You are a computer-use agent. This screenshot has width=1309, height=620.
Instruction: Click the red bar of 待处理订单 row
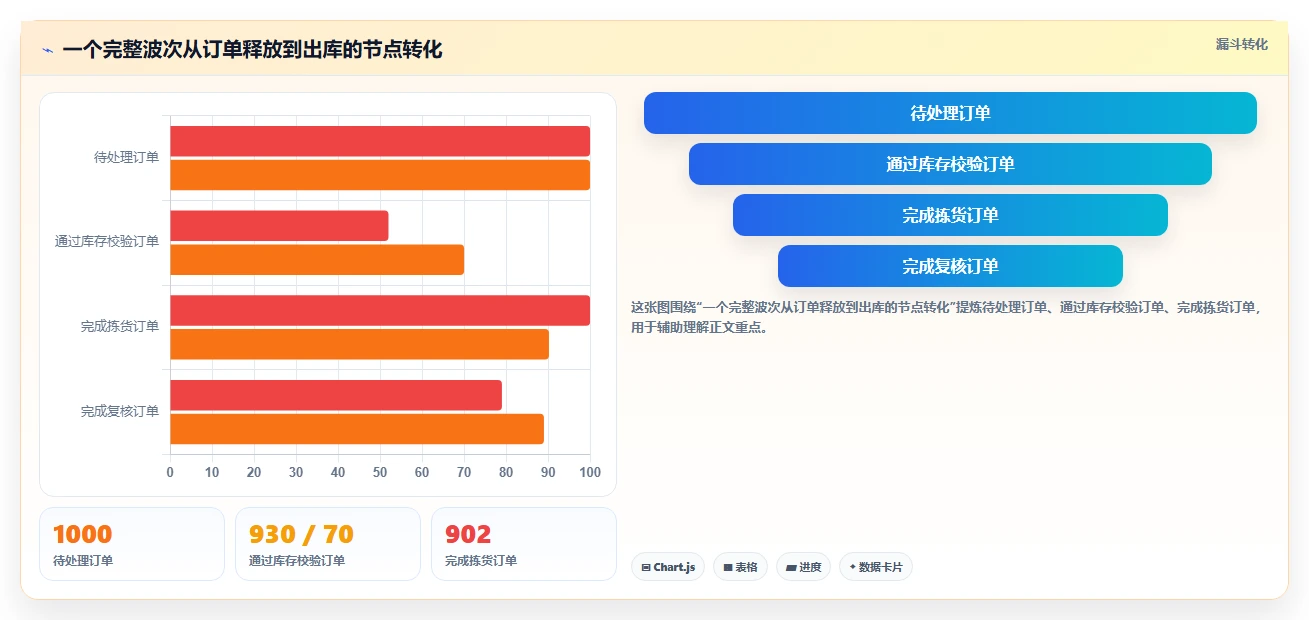pyautogui.click(x=380, y=141)
